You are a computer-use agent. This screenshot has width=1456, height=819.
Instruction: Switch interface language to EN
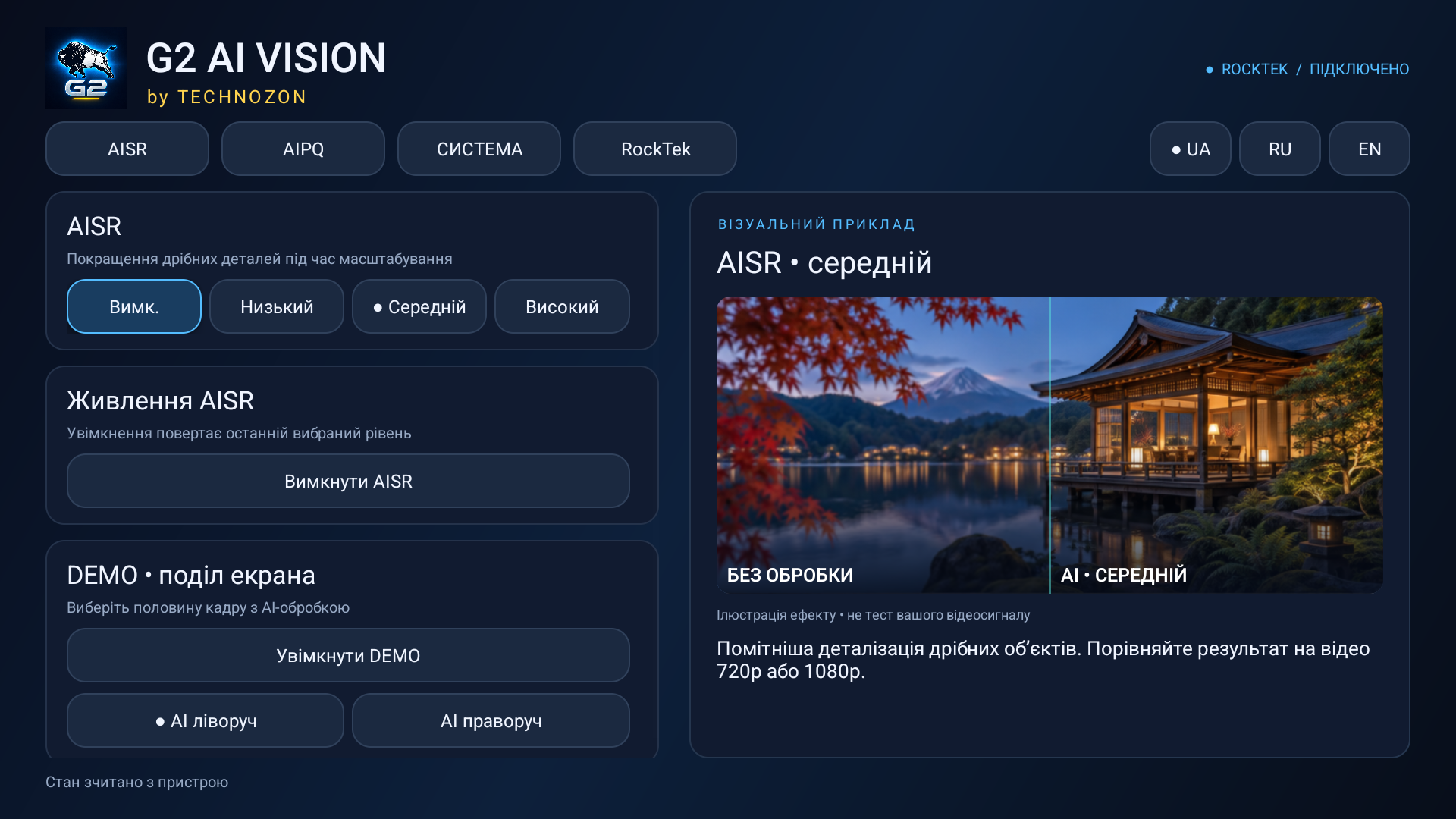(x=1370, y=149)
